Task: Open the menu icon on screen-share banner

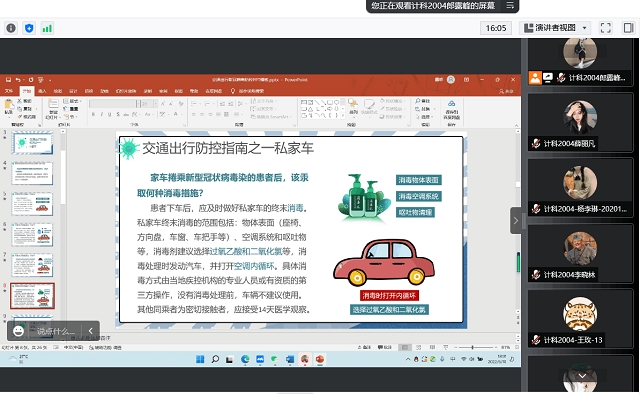Action: (x=510, y=6)
